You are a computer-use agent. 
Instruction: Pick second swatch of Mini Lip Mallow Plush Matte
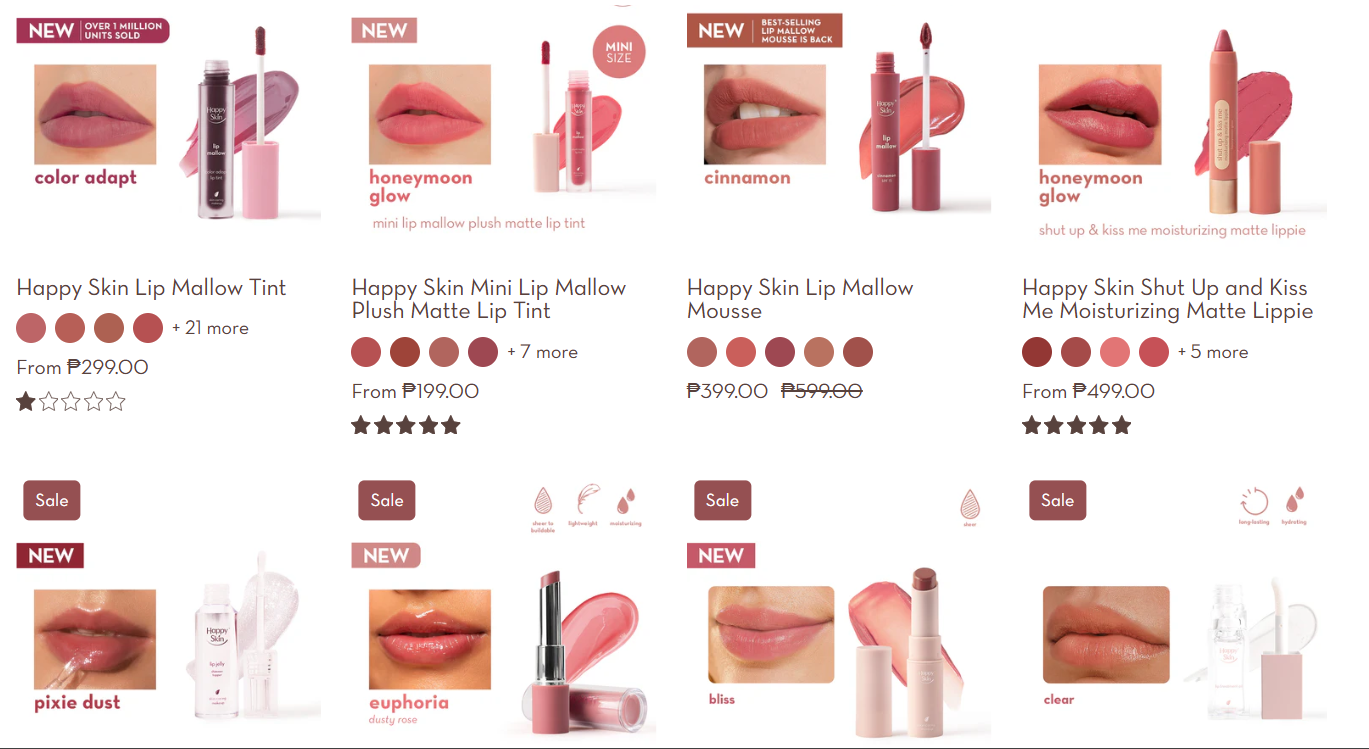click(405, 352)
